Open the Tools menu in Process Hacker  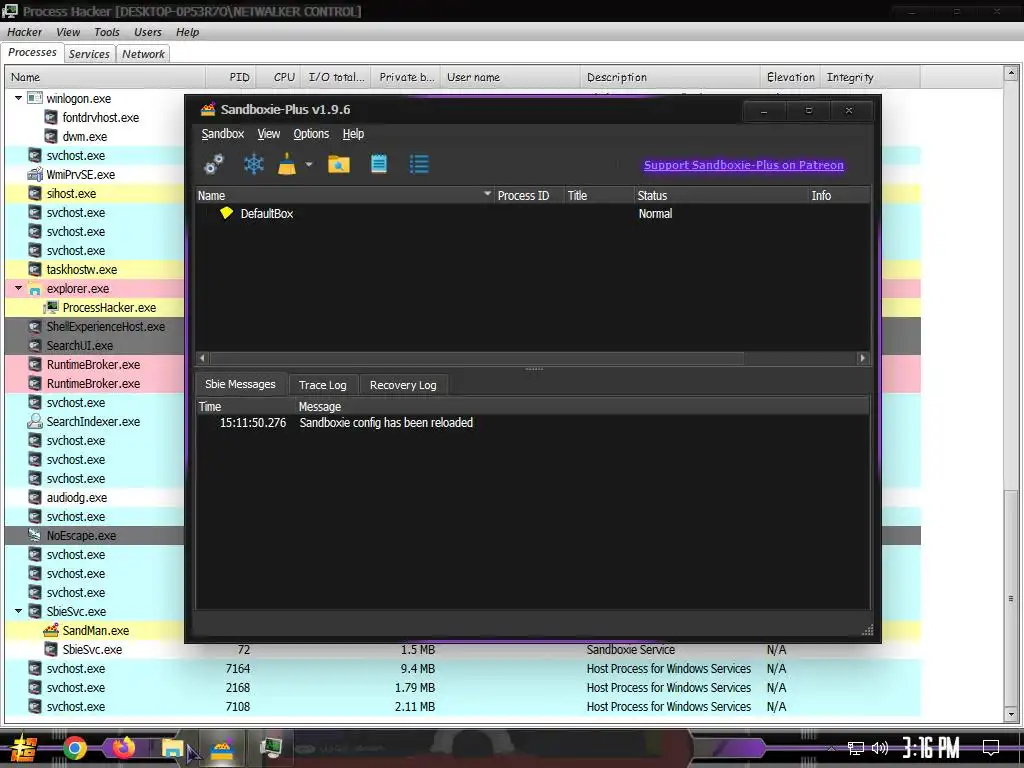pyautogui.click(x=106, y=32)
